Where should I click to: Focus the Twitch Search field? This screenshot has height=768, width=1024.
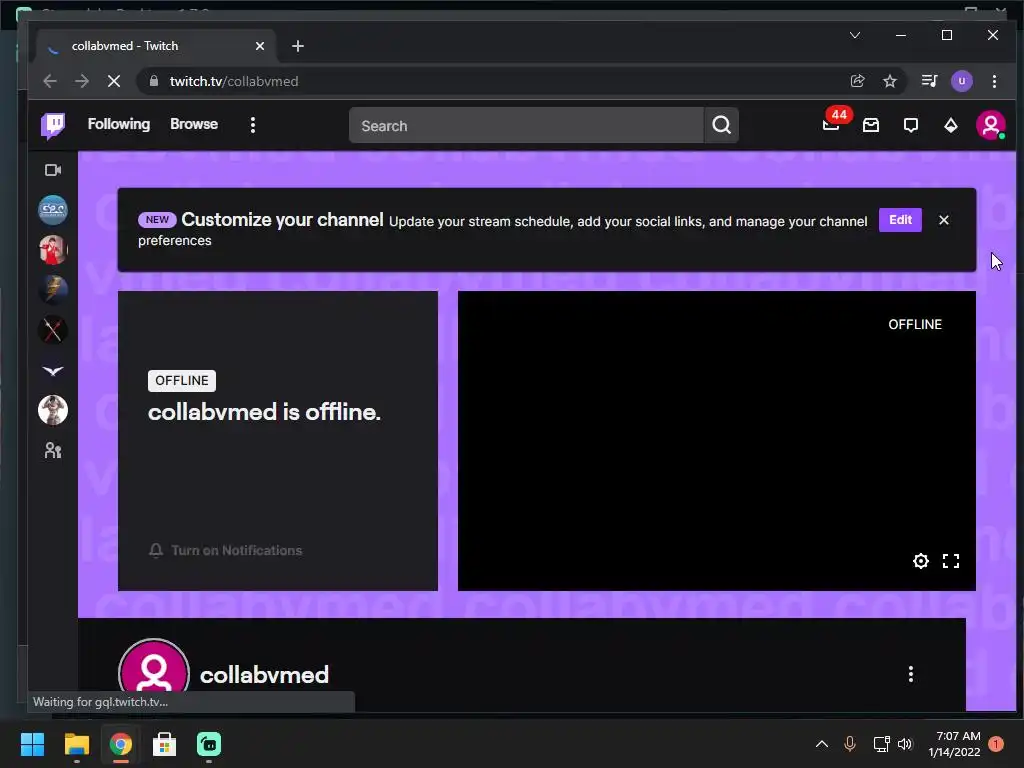(526, 125)
